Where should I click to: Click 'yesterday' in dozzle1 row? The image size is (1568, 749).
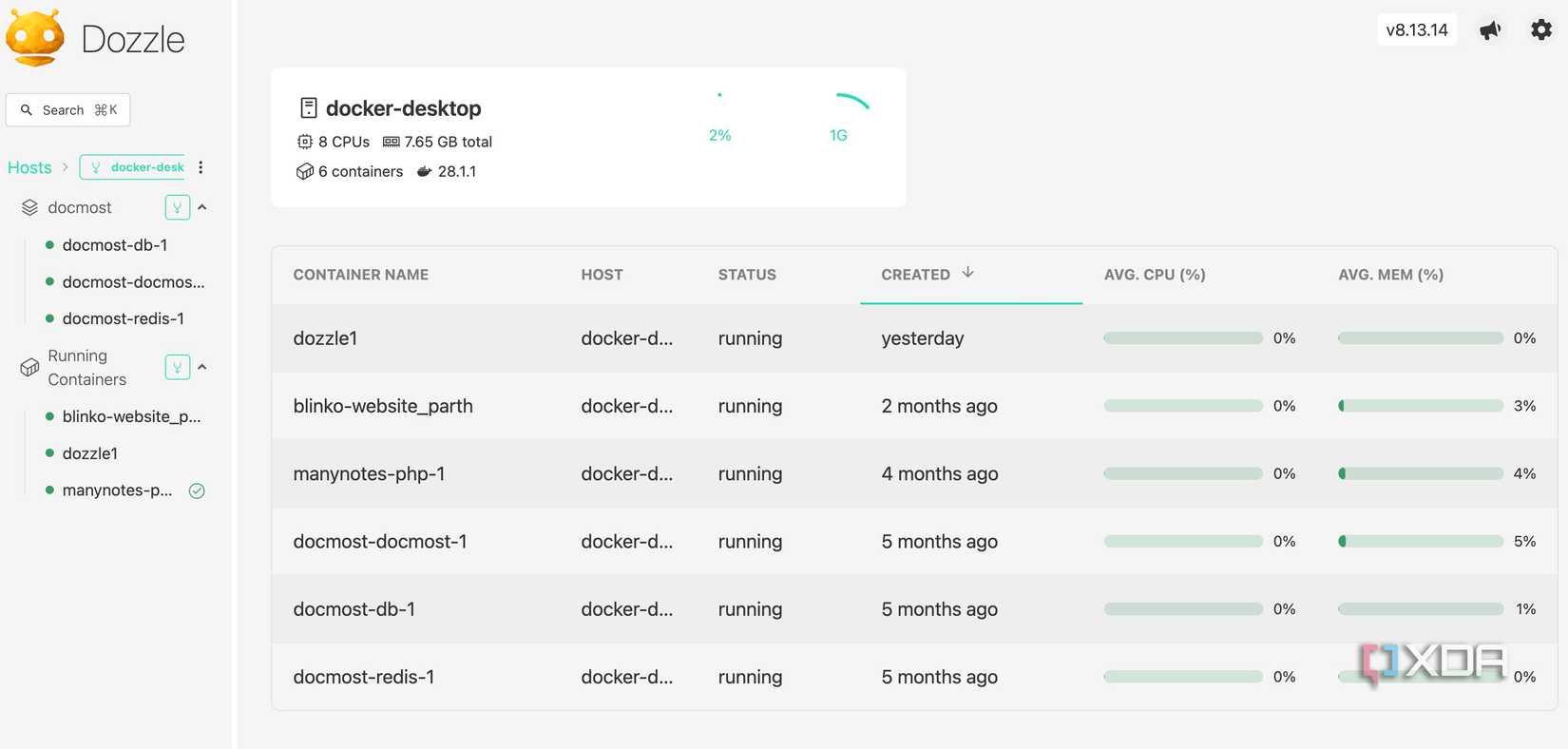[923, 338]
